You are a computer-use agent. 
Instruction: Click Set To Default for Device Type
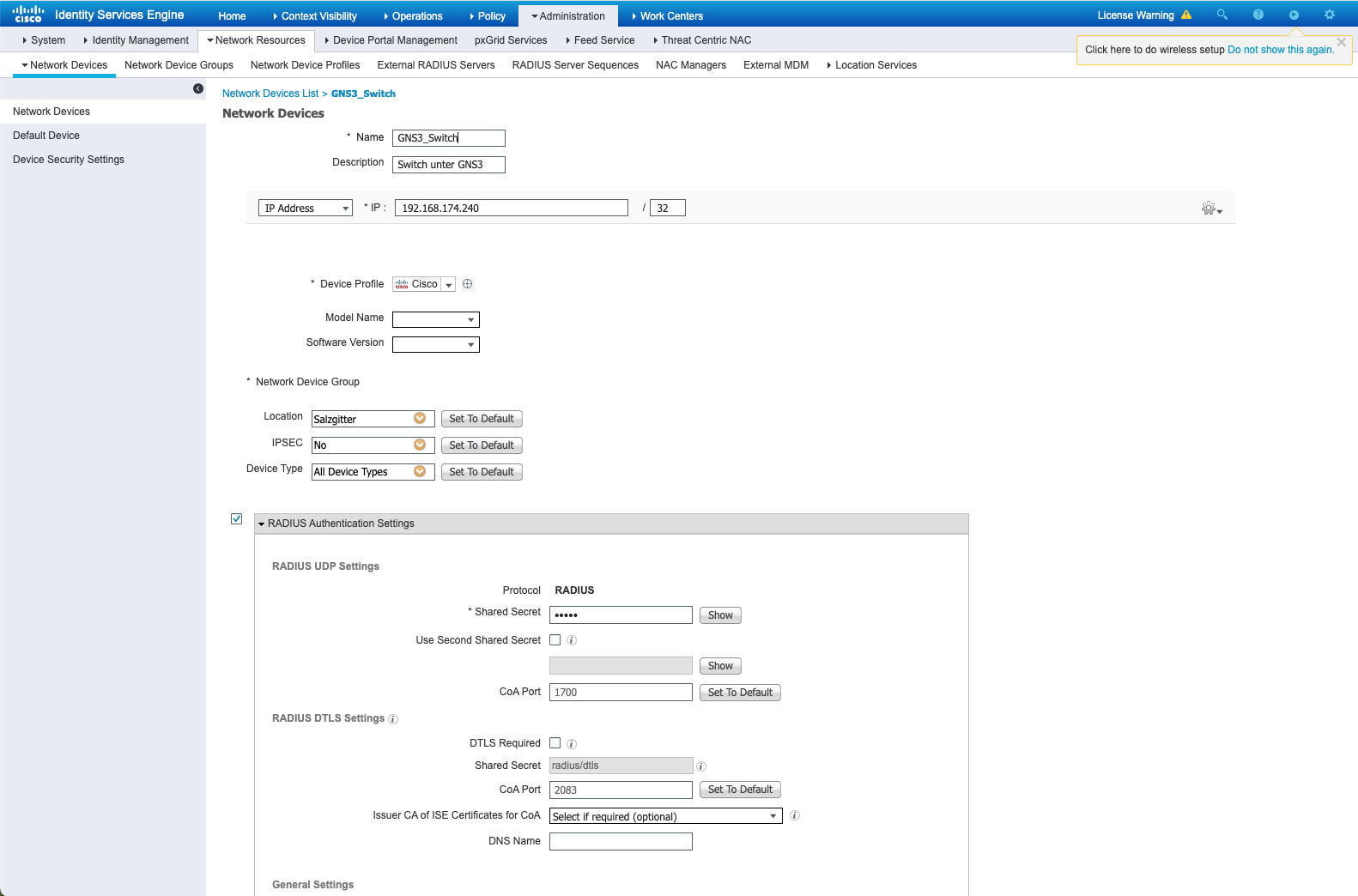(x=482, y=472)
